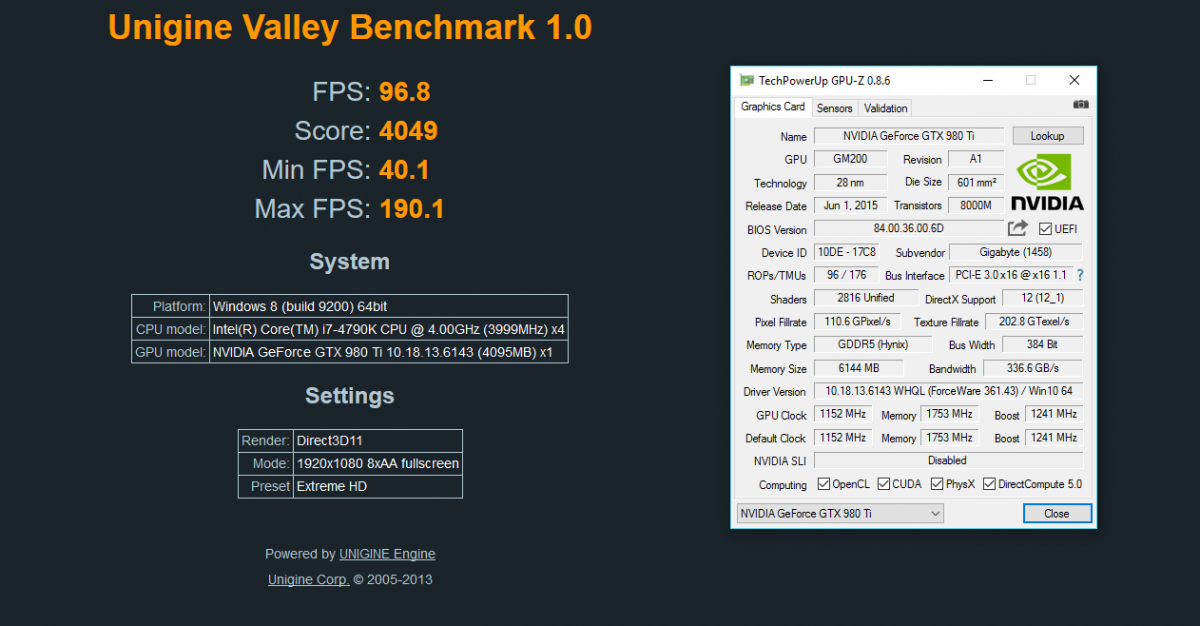Click the Mode 1920x1080 8xAA fullscreen cell
This screenshot has width=1200, height=626.
pos(378,464)
